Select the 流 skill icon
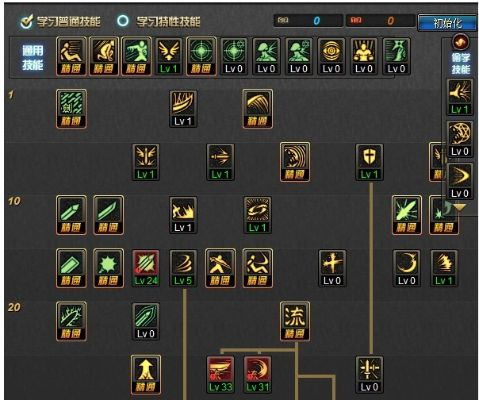 [x=295, y=321]
